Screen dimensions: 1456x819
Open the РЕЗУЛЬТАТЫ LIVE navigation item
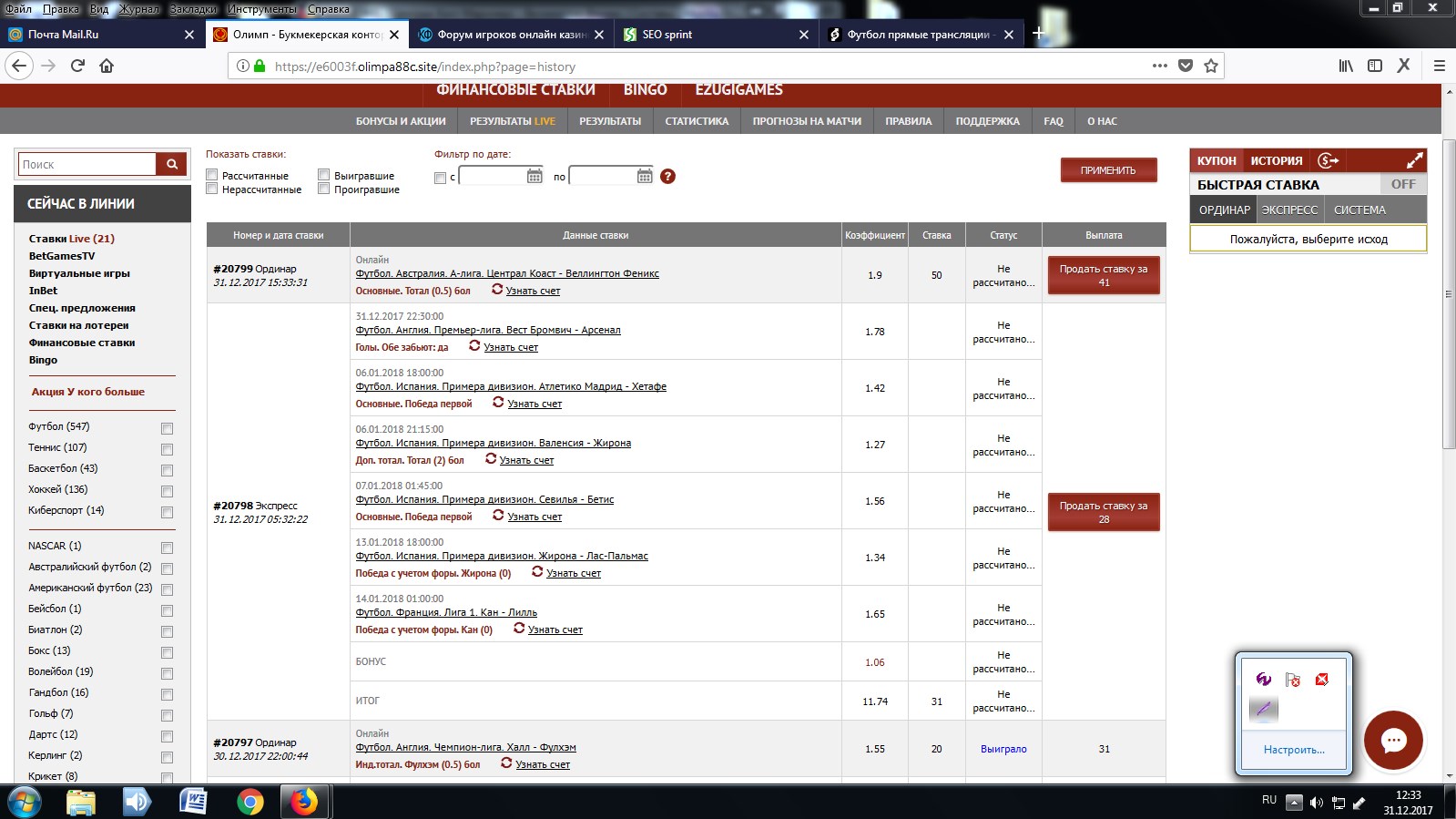pos(513,121)
